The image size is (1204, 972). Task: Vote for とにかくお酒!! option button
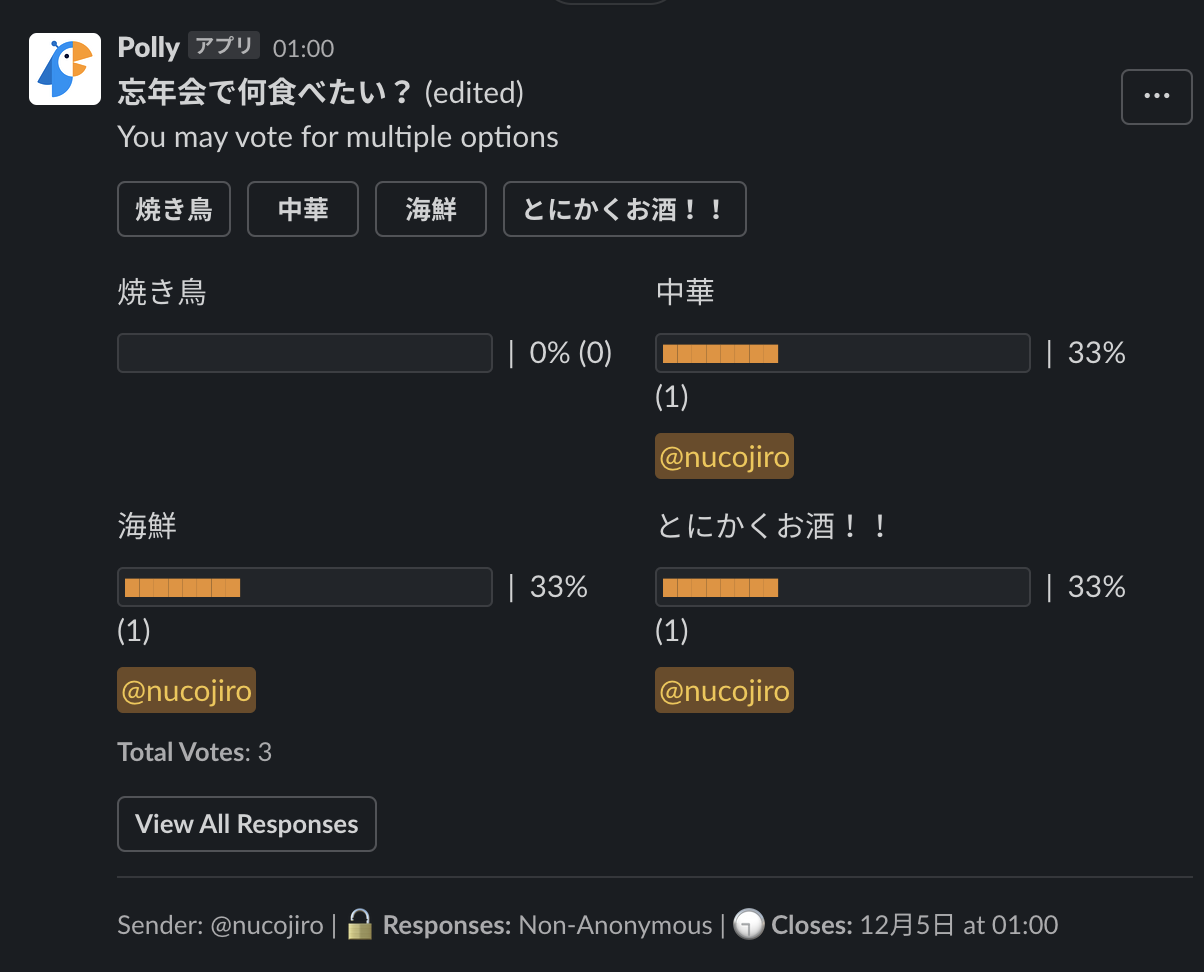point(624,209)
